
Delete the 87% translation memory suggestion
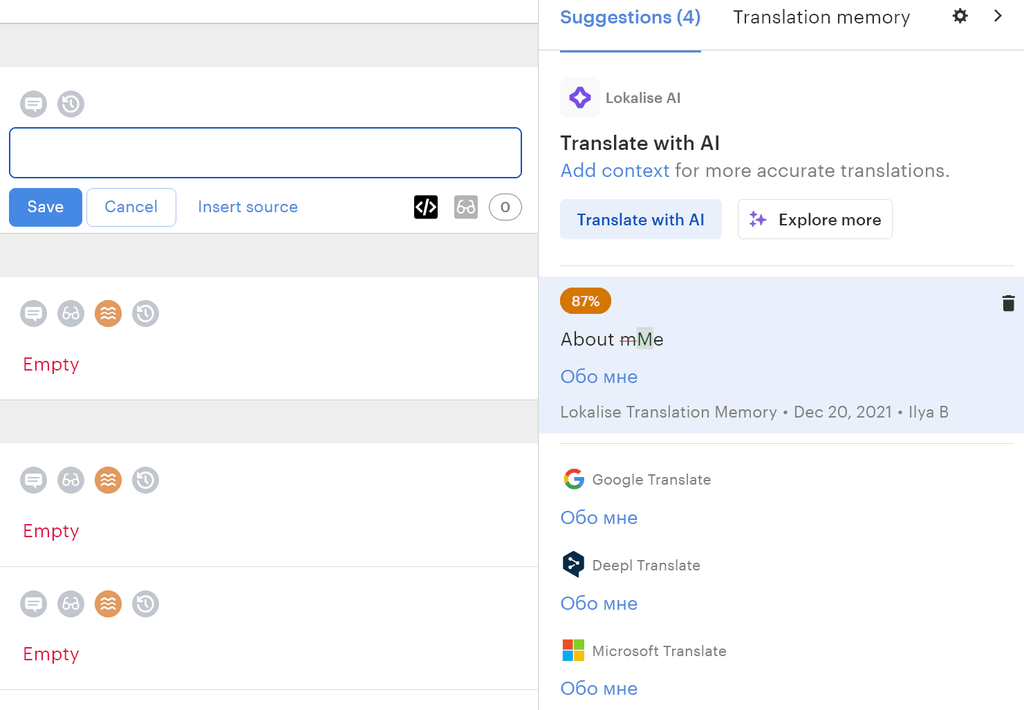pos(1008,302)
